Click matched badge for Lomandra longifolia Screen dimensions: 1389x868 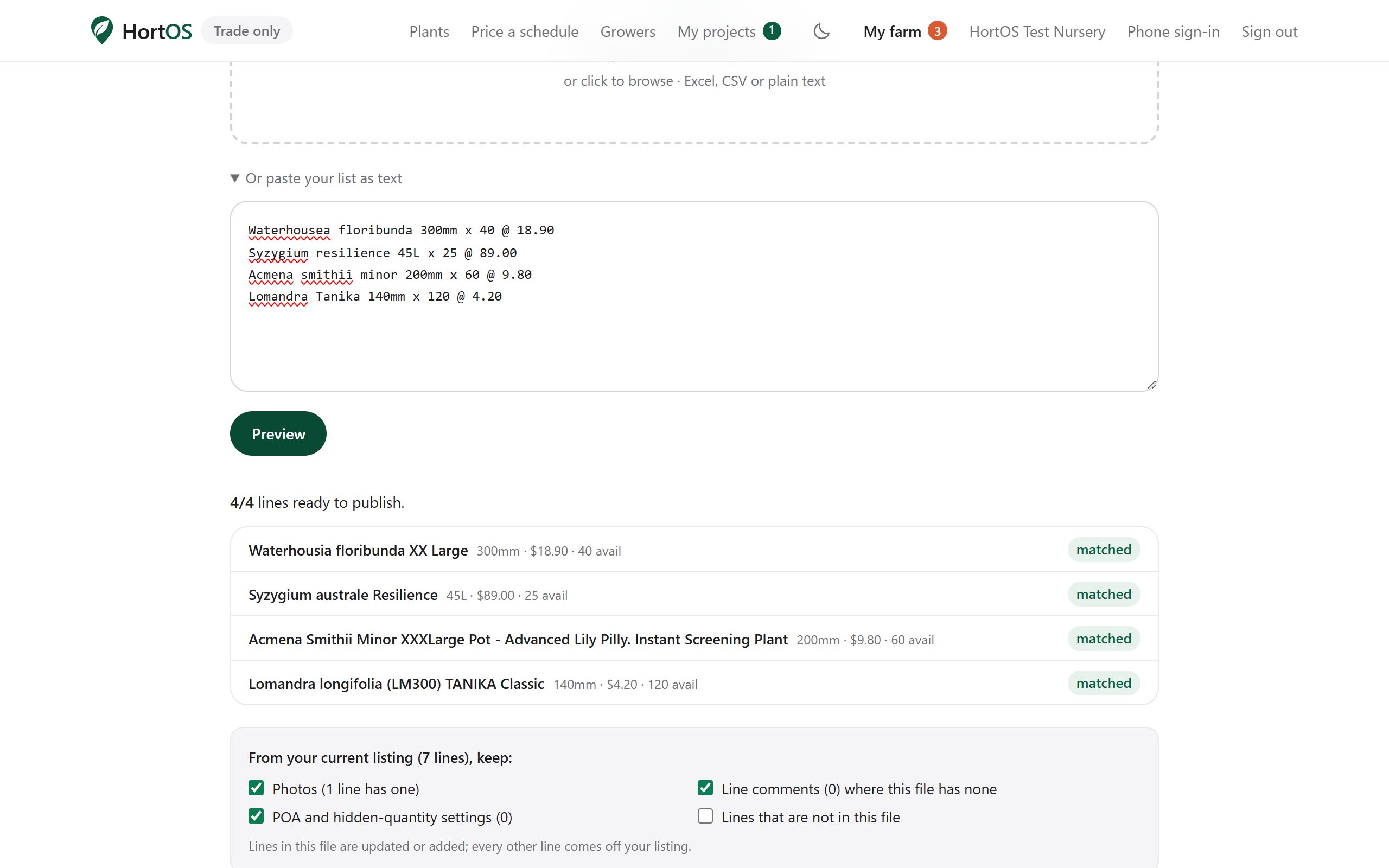pyautogui.click(x=1103, y=682)
